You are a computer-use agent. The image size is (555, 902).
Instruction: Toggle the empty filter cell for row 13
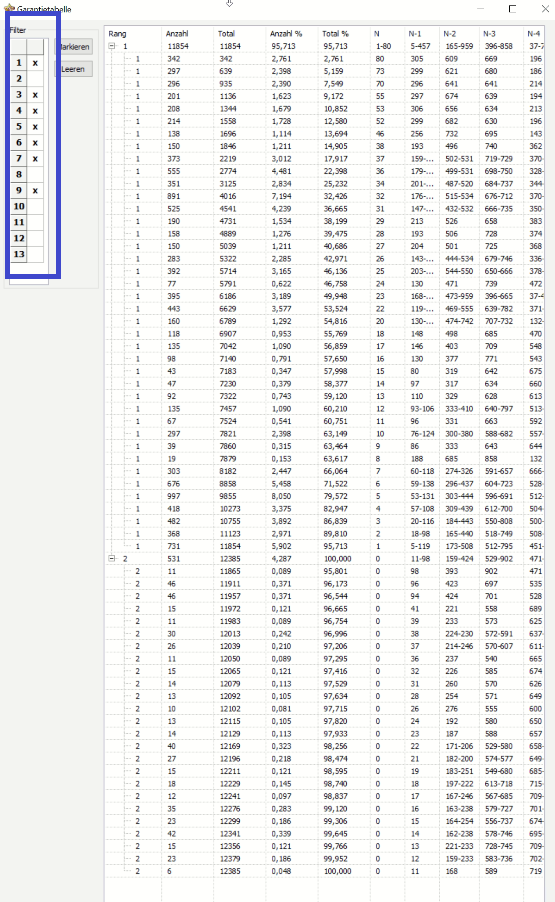[x=35, y=254]
